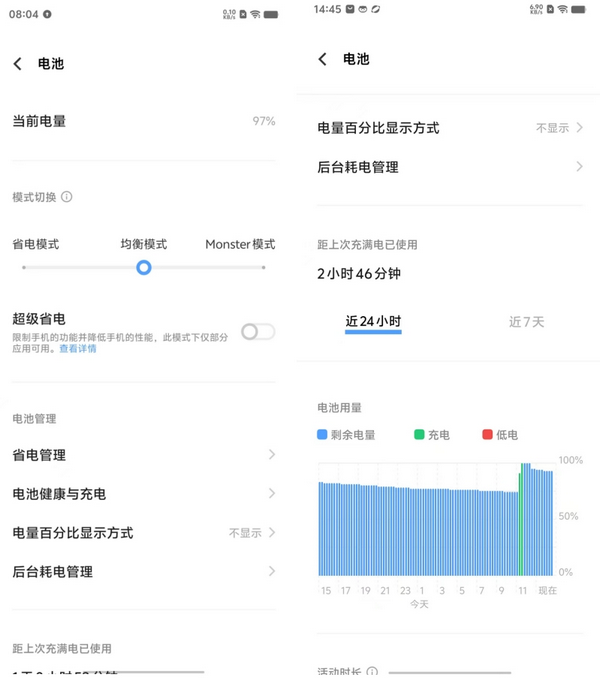The height and width of the screenshot is (678, 600).
Task: Tap the green charging bar in battery chart
Action: [520, 520]
